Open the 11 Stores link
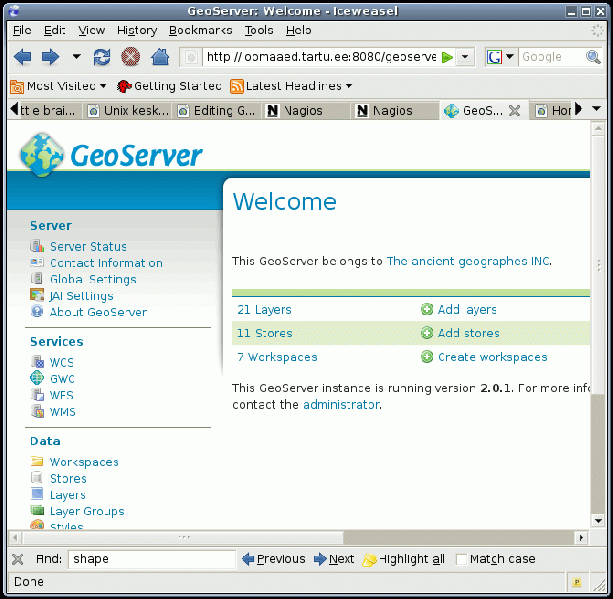Screen dimensions: 613x599 click(265, 333)
